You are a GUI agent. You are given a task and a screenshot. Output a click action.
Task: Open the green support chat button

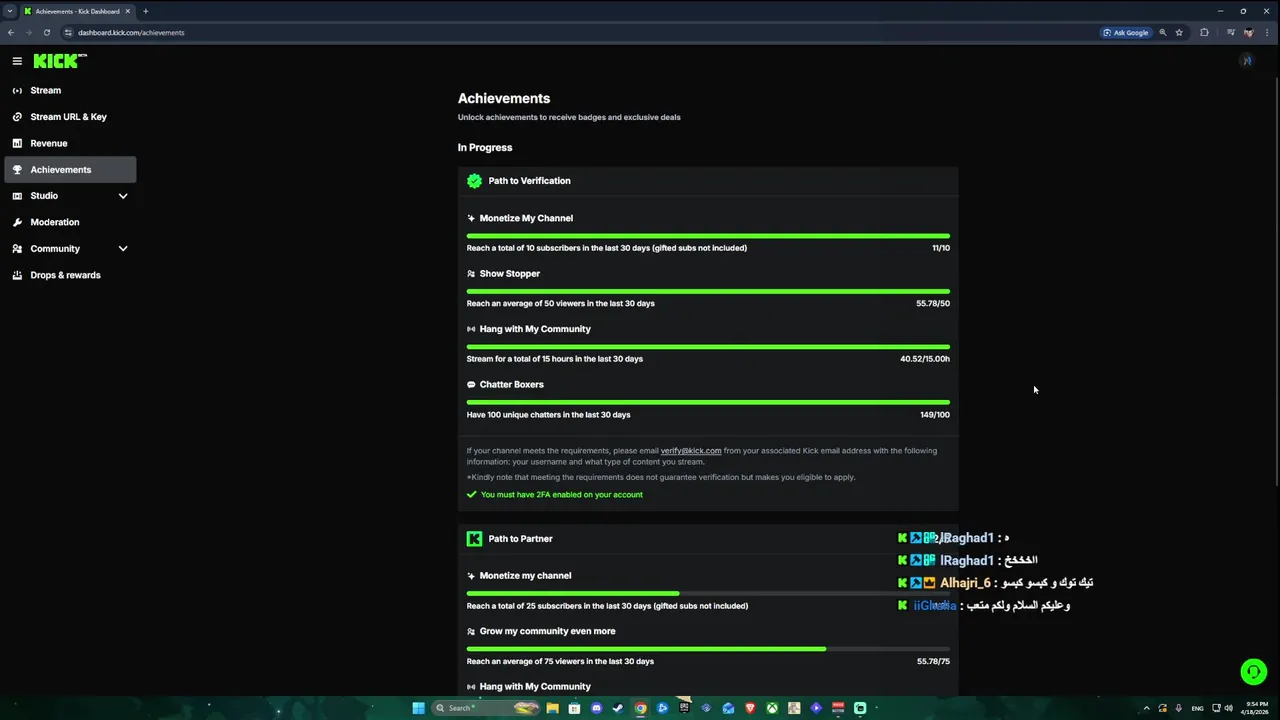click(x=1254, y=672)
